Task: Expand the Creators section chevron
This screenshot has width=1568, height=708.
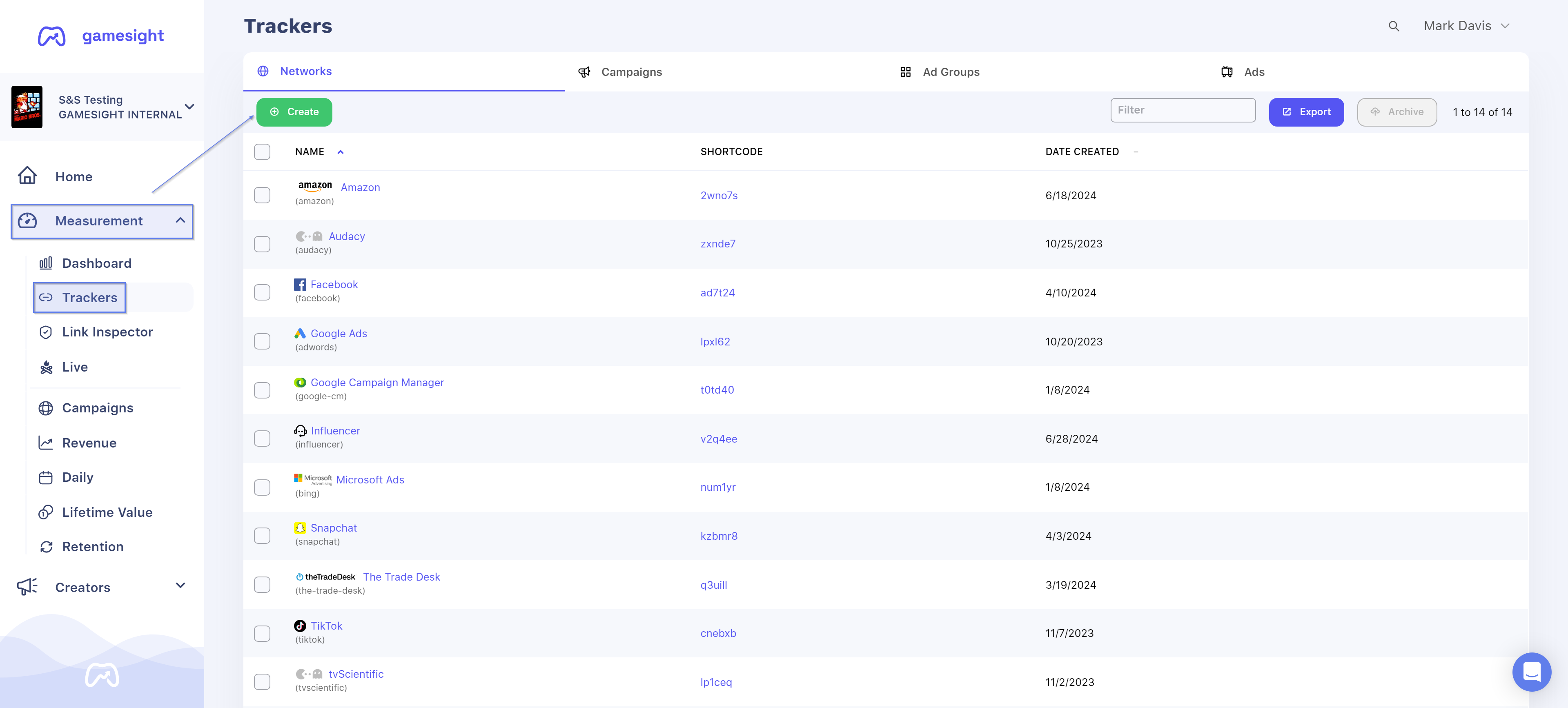Action: [180, 586]
